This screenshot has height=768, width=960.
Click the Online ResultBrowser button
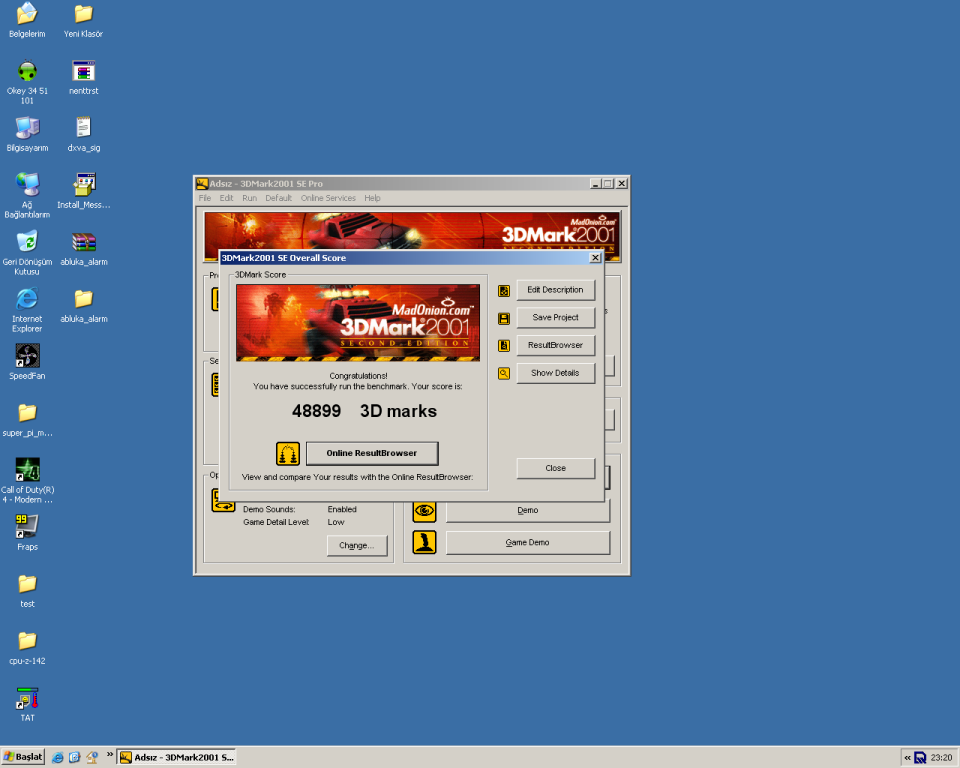click(372, 453)
